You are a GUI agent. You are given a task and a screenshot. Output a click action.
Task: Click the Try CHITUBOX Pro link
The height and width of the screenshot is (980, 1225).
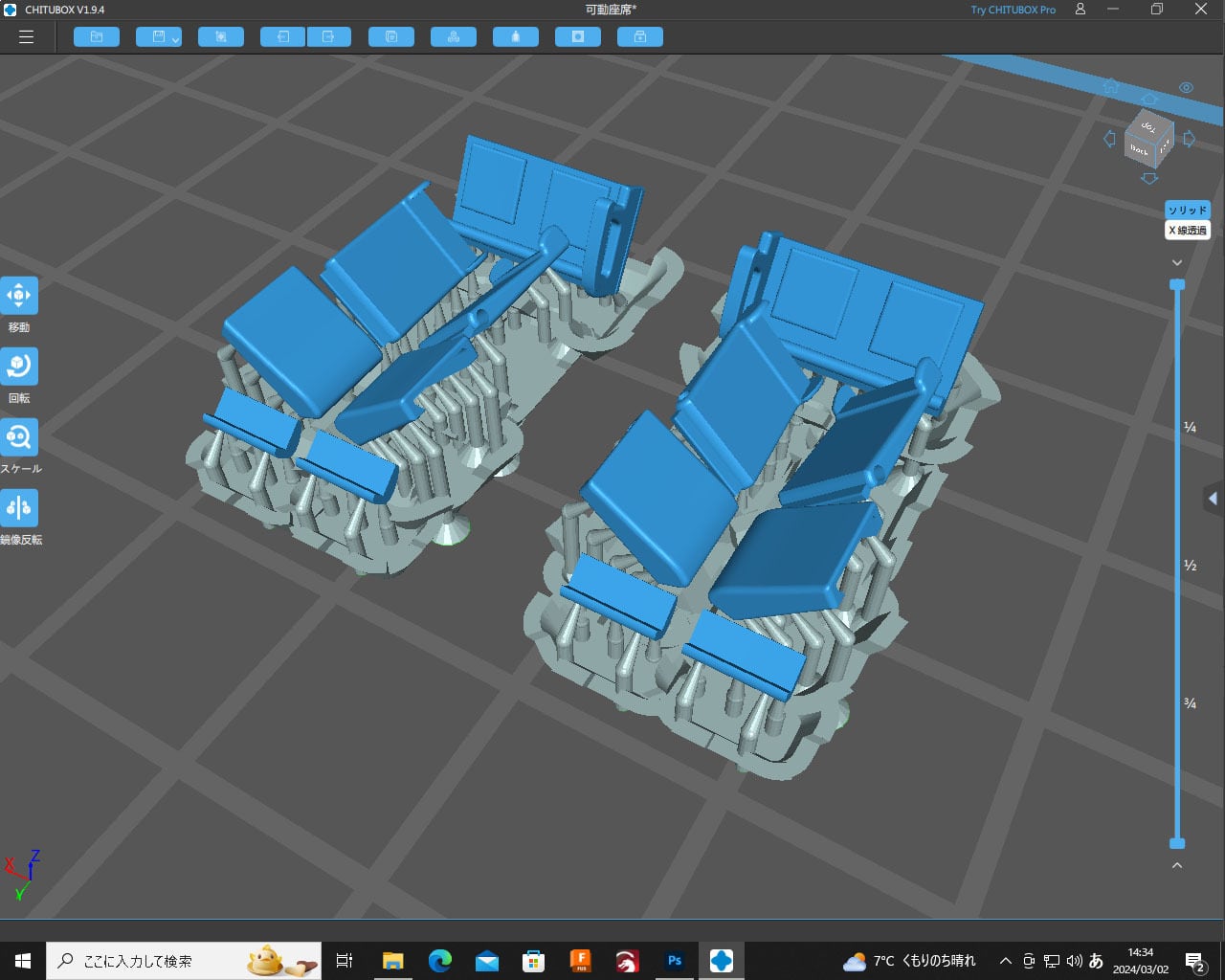tap(1013, 10)
